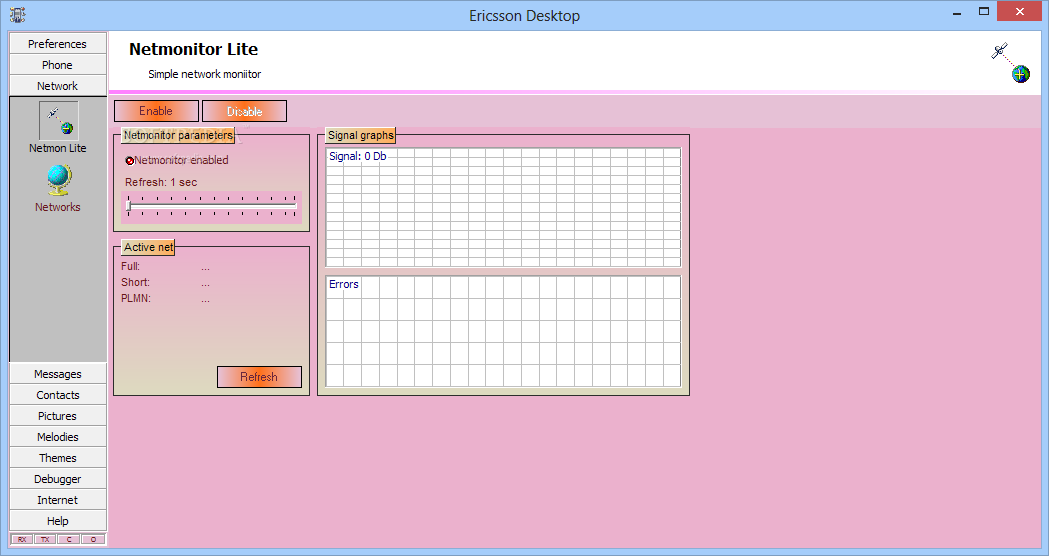Open the Internet section
This screenshot has height=556, width=1049.
coord(58,500)
